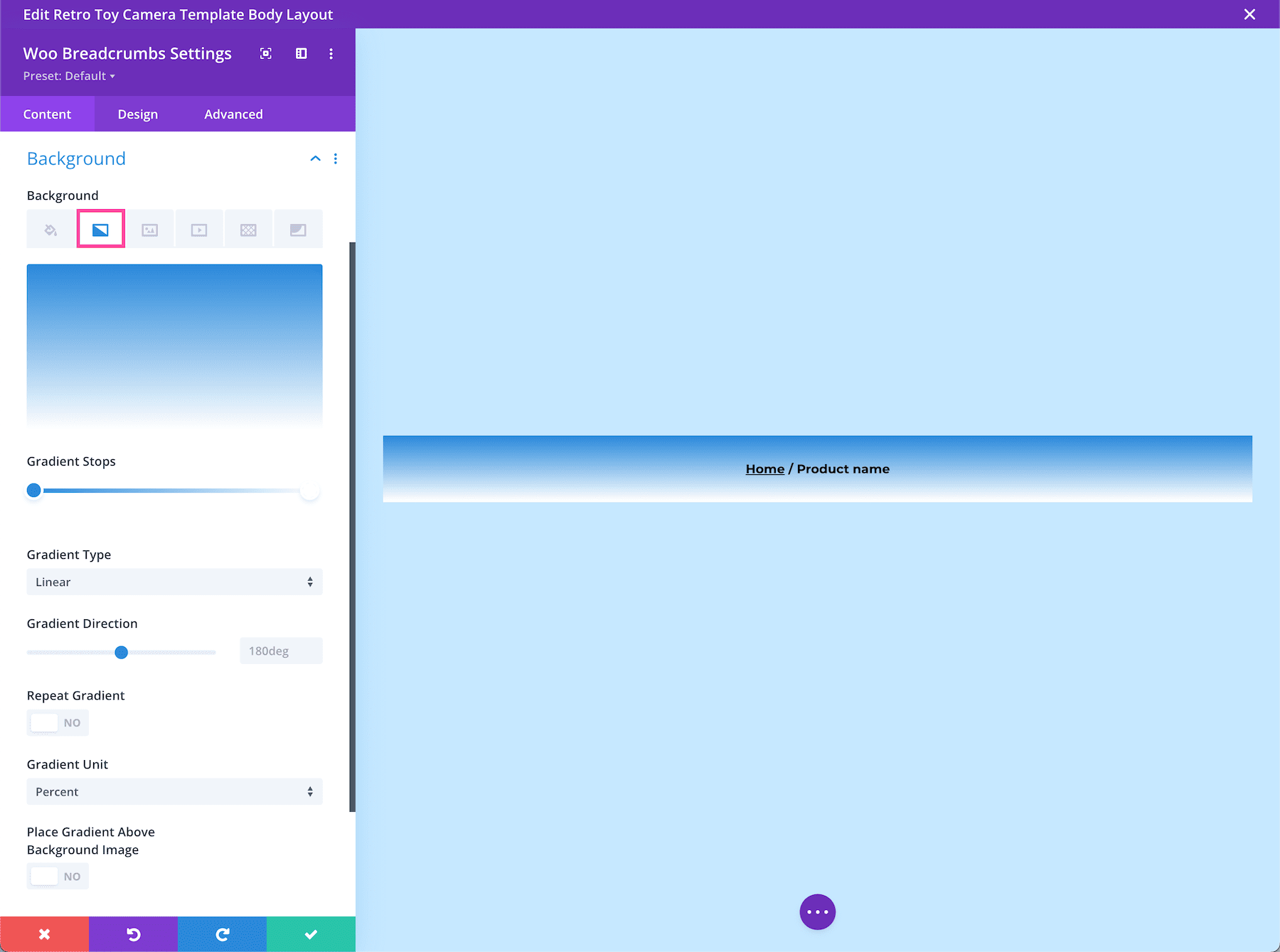Switch to the image background type
The width and height of the screenshot is (1280, 952).
coord(149,228)
